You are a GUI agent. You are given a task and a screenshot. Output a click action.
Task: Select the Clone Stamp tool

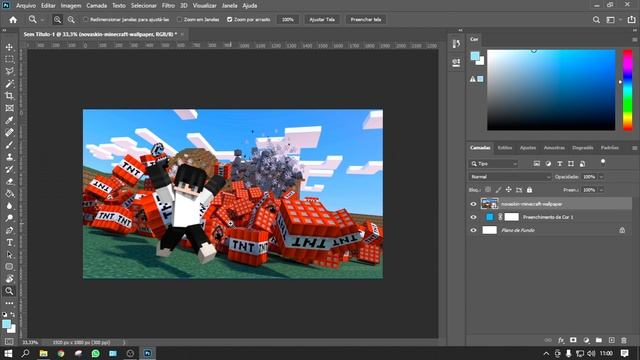[9, 157]
